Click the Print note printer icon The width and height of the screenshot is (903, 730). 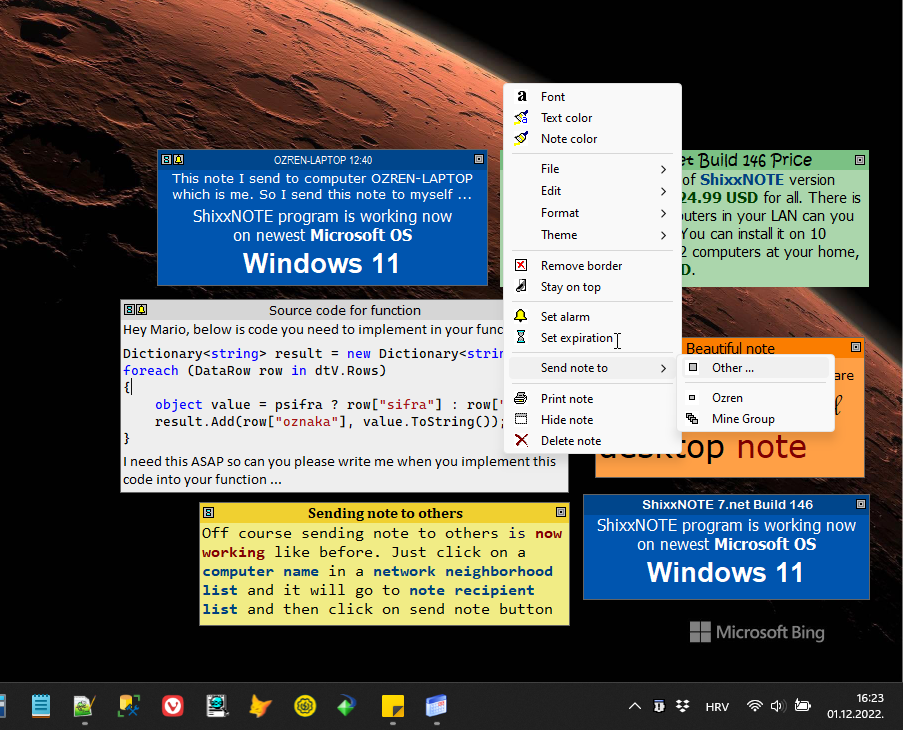pos(520,398)
